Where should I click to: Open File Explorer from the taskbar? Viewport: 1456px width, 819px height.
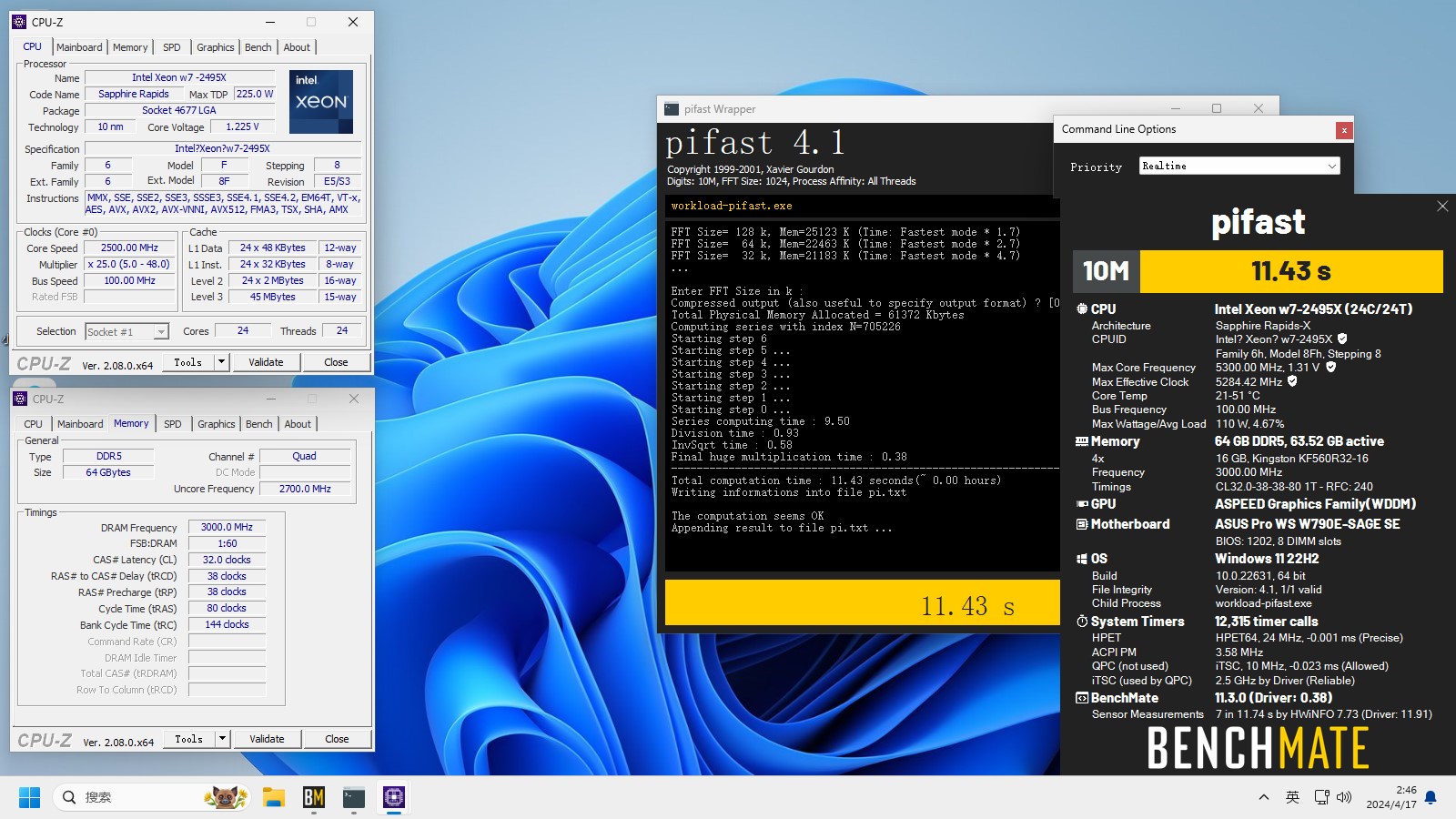[274, 798]
